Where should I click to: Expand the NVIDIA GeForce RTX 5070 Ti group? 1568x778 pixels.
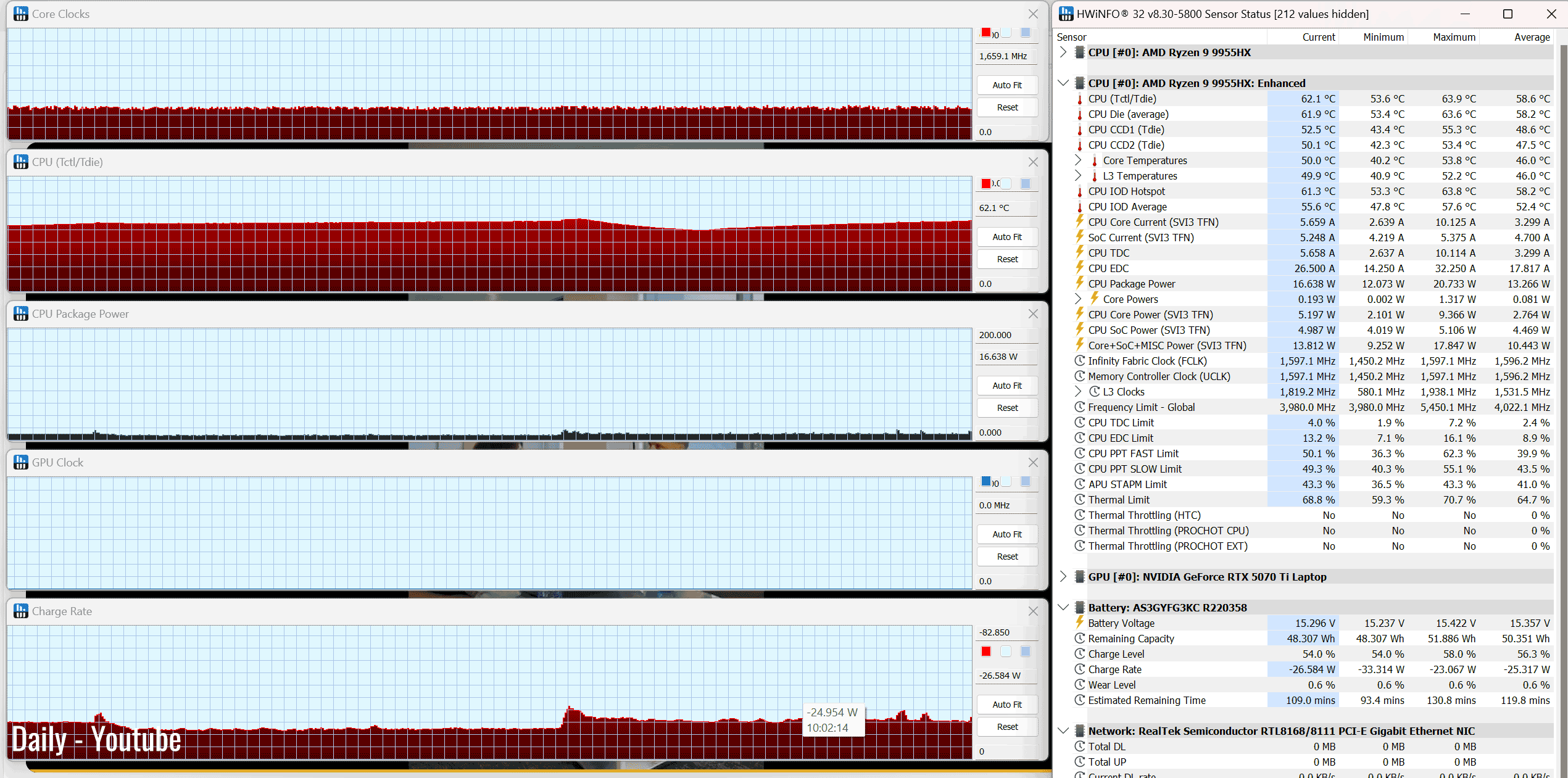coord(1063,576)
